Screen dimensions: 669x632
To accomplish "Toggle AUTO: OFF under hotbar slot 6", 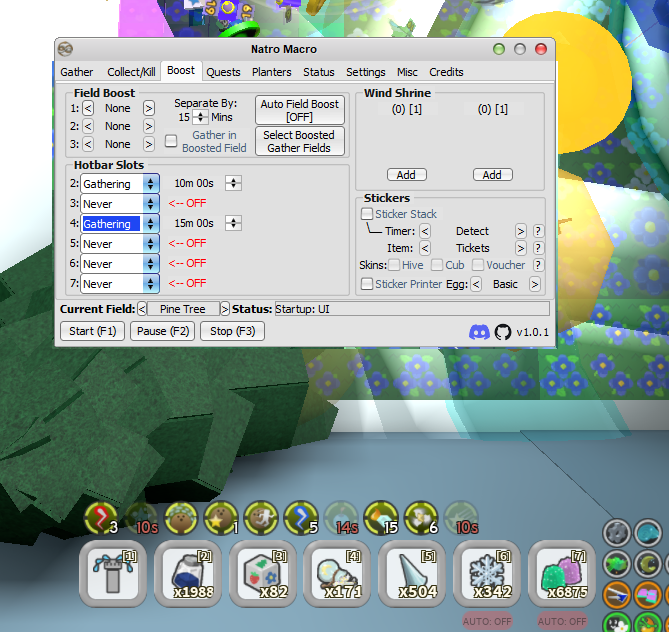I will (487, 621).
